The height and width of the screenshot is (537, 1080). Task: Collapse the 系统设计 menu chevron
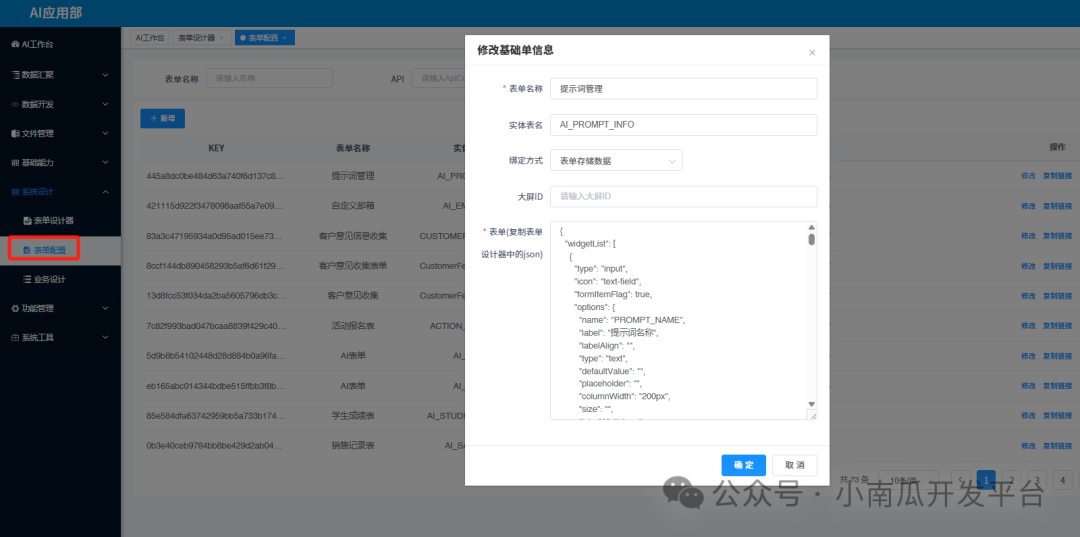tap(105, 192)
